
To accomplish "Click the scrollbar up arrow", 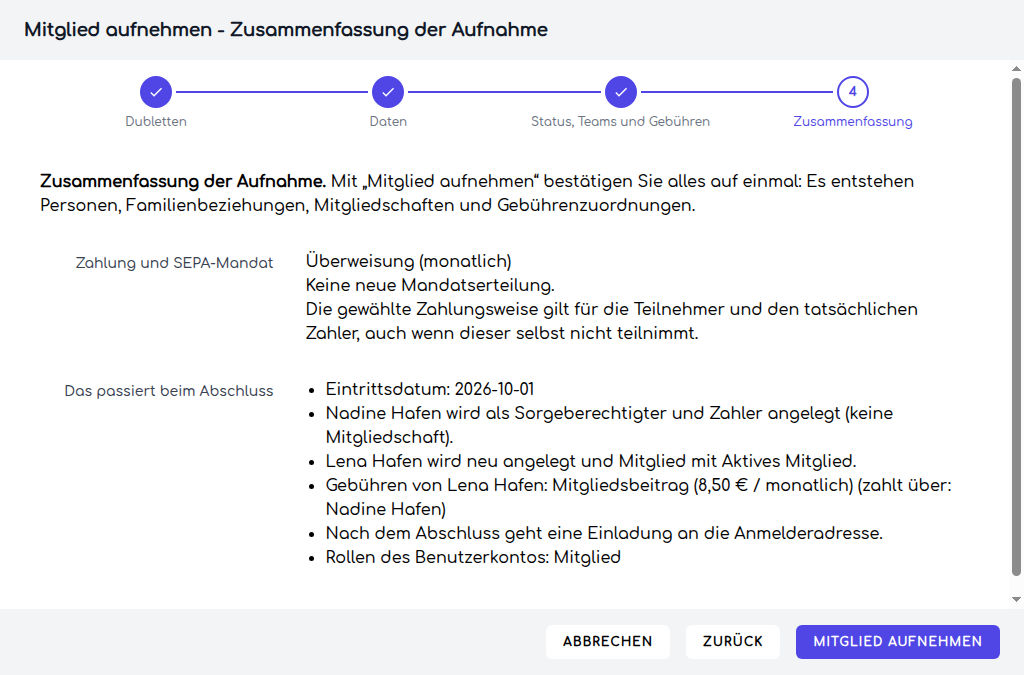I will 1016,69.
